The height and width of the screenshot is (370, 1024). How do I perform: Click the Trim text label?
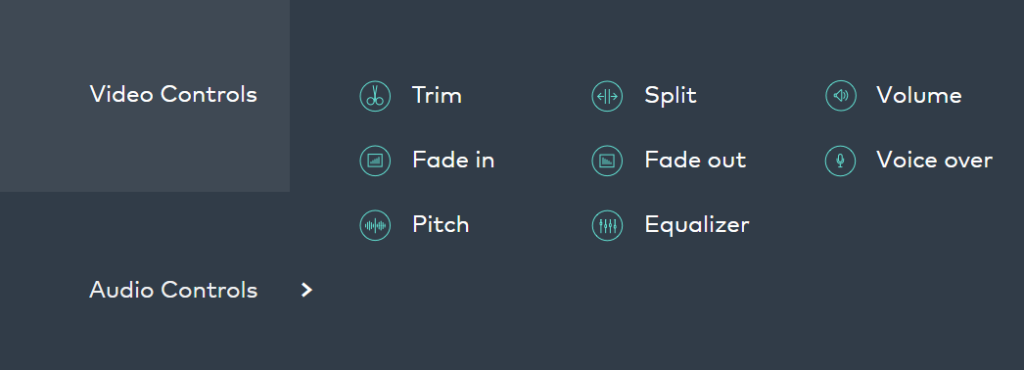(x=437, y=96)
